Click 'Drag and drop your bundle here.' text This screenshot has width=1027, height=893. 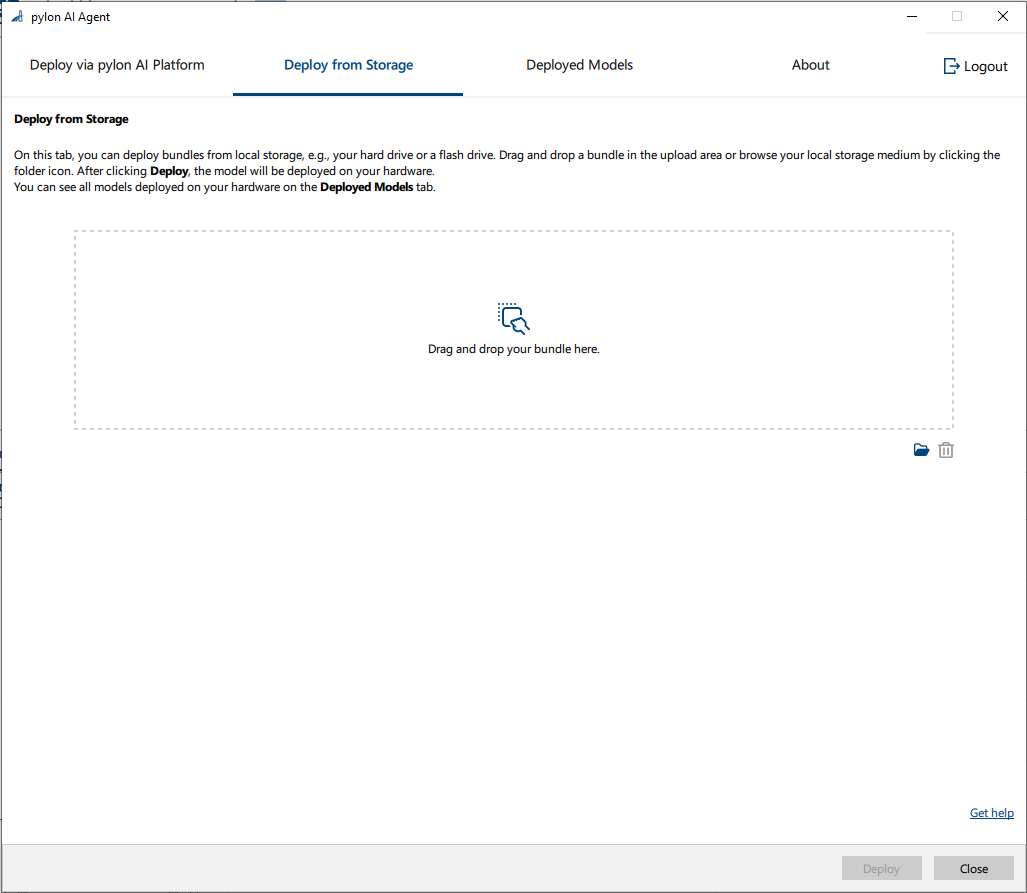pos(514,349)
